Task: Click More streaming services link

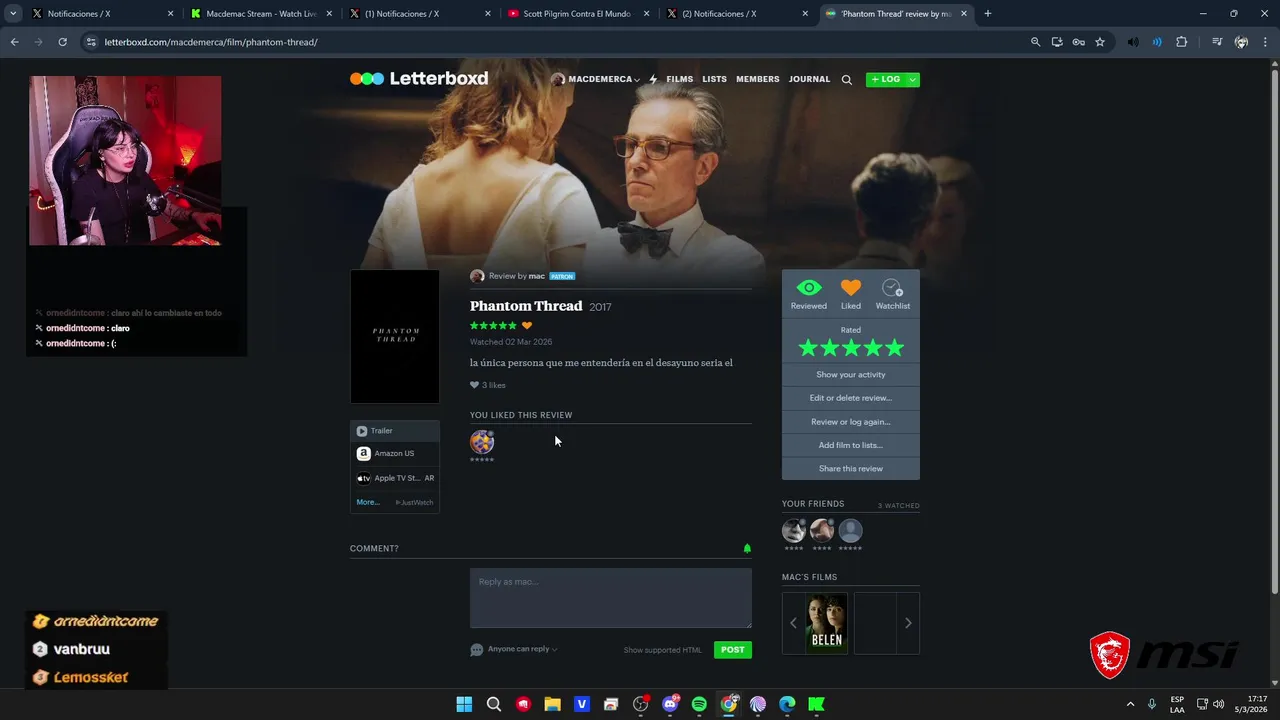Action: point(368,502)
